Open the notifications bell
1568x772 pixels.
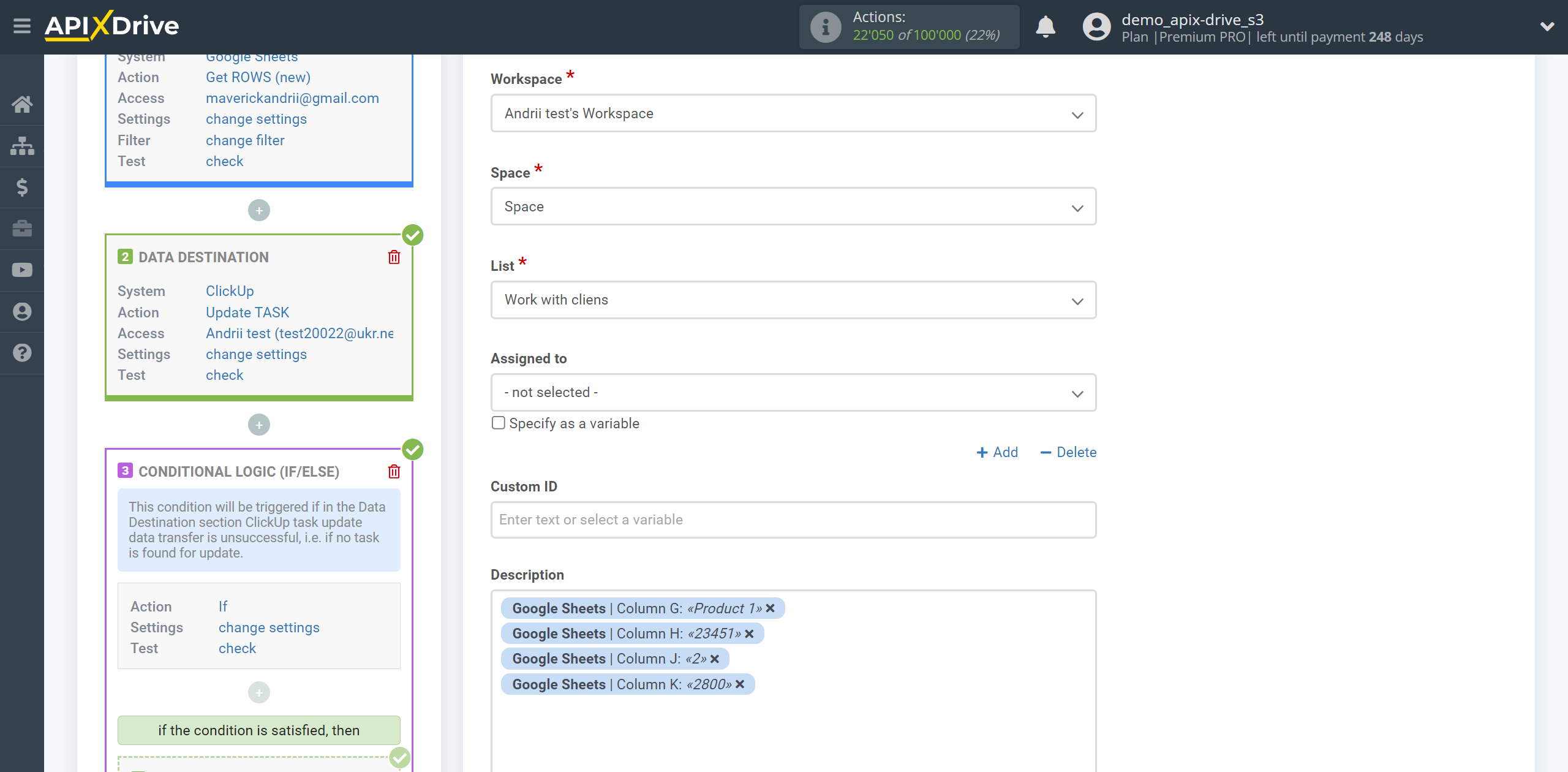point(1046,27)
